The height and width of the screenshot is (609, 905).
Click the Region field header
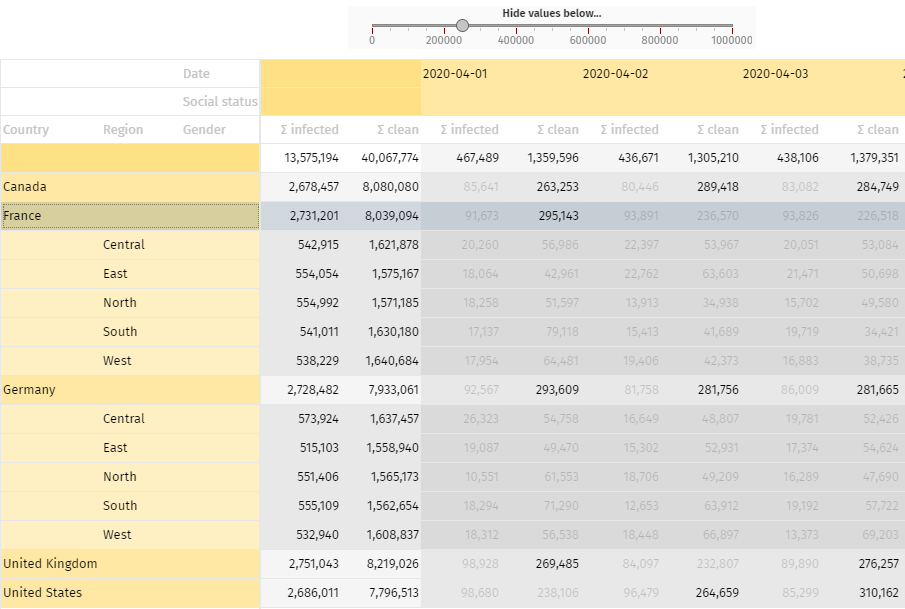[123, 130]
